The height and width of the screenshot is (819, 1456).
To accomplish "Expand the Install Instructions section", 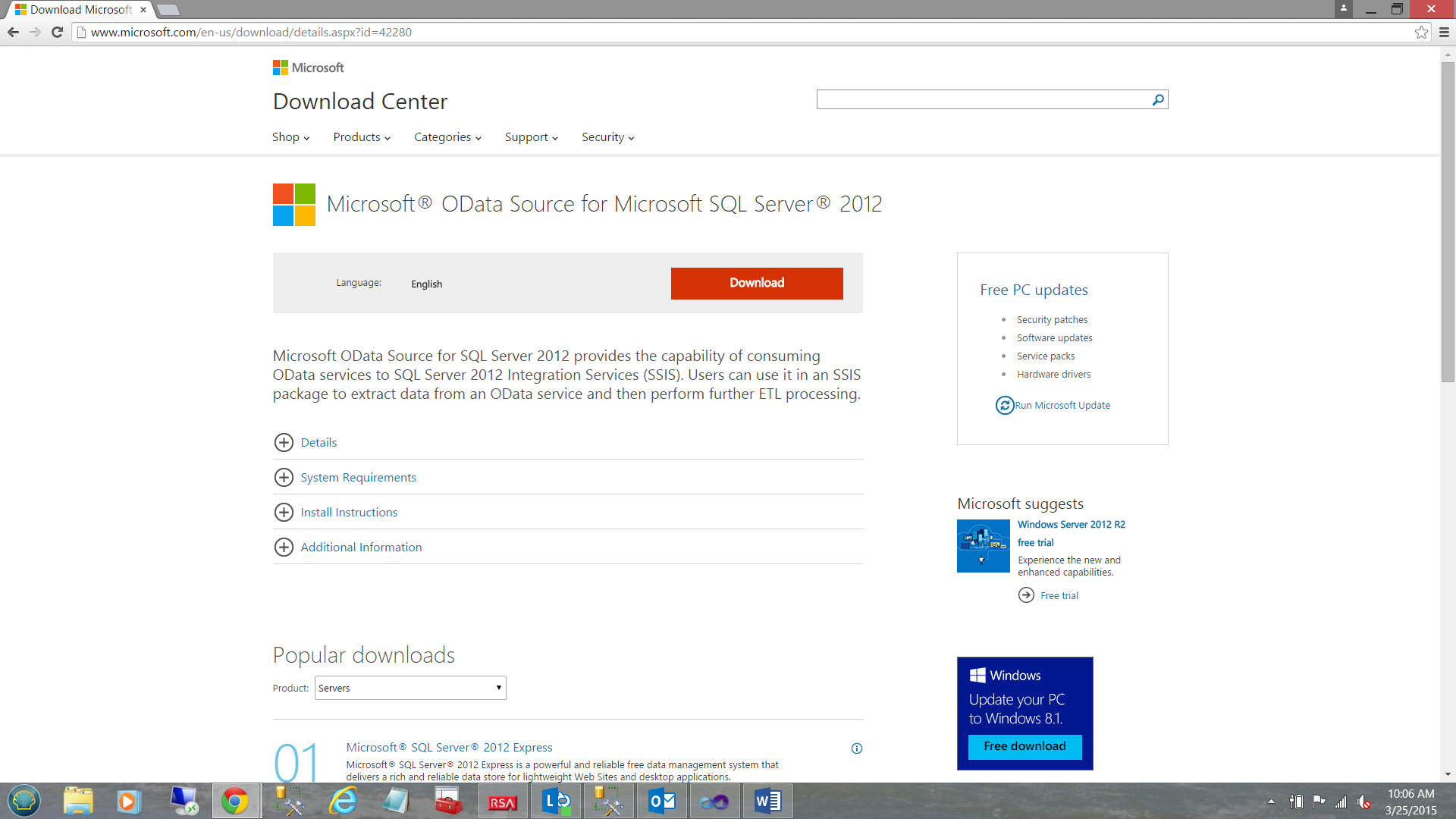I will 284,513.
